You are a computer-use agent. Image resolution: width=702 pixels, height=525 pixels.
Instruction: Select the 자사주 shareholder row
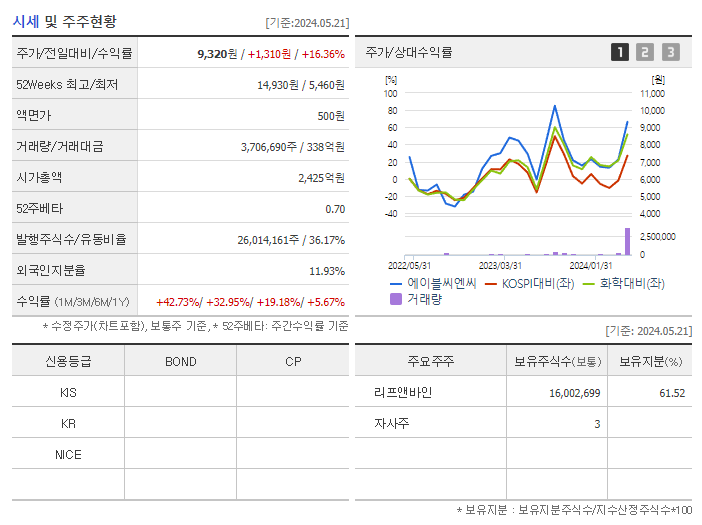coord(523,423)
